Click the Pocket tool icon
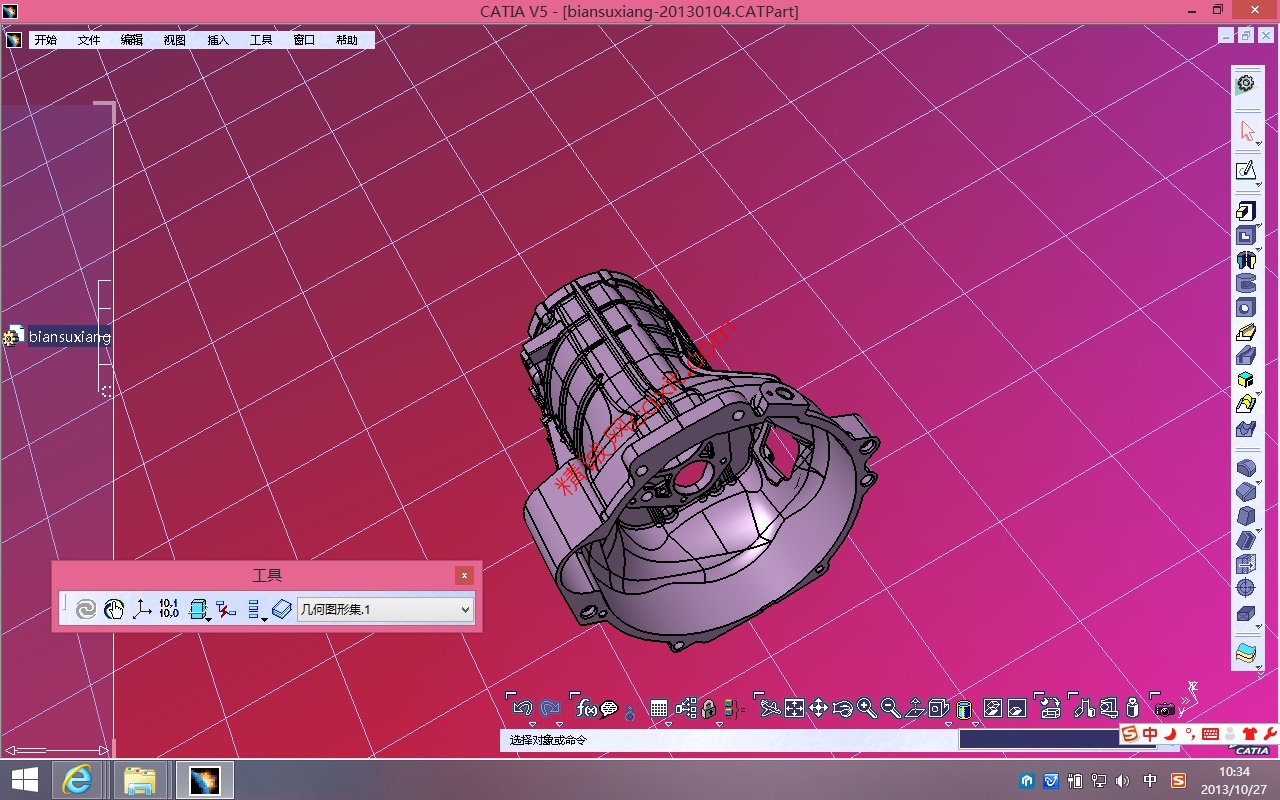 pos(1246,236)
